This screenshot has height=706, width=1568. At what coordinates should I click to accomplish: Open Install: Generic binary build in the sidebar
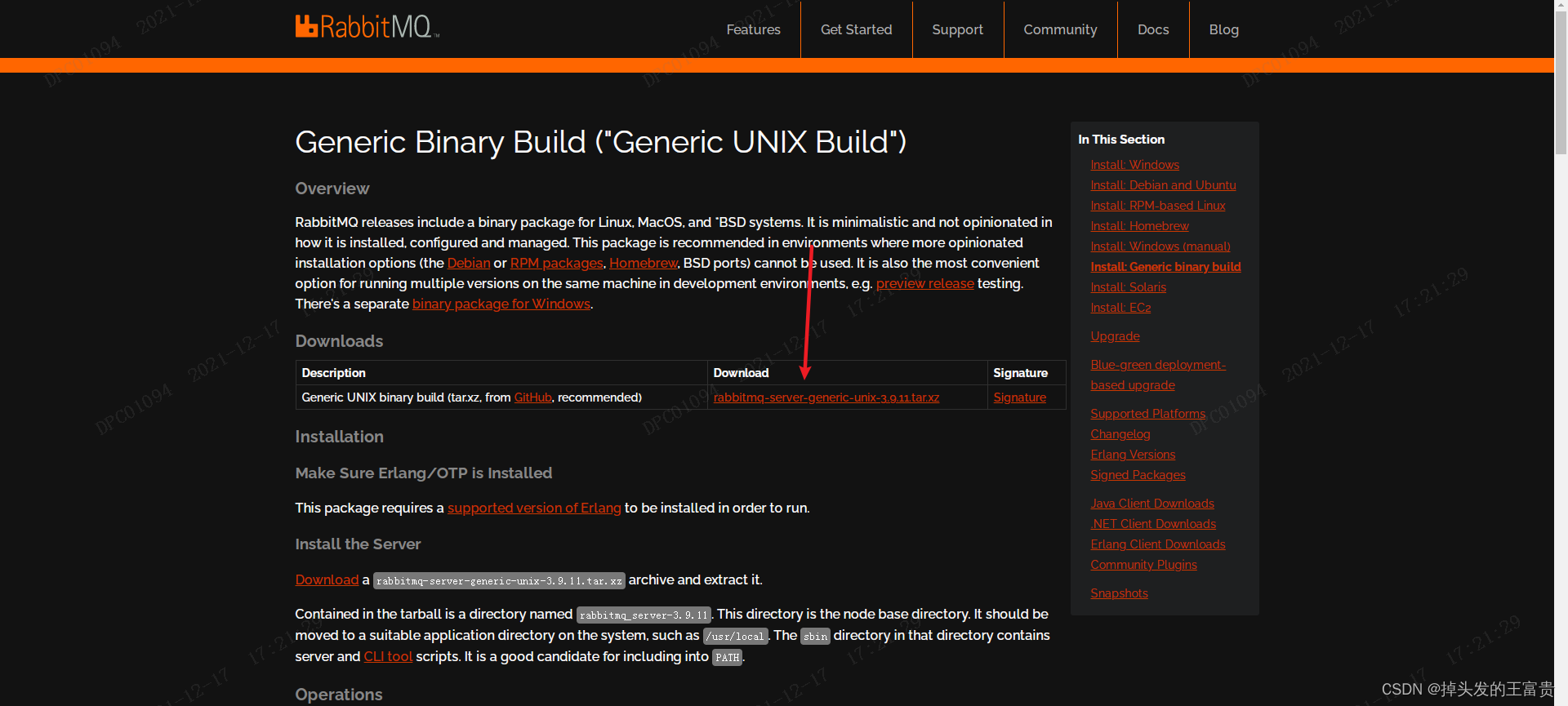tap(1165, 267)
